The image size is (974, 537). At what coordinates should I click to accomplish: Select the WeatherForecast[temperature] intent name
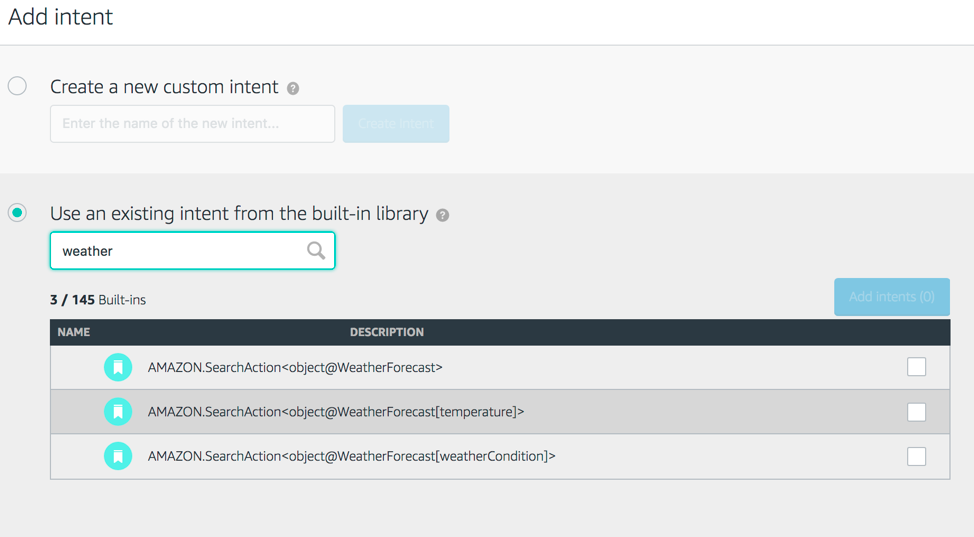click(x=336, y=412)
